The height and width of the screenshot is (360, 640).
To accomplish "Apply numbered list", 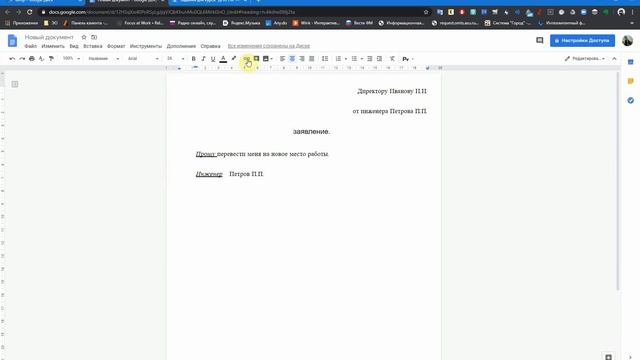I will click(x=338, y=59).
